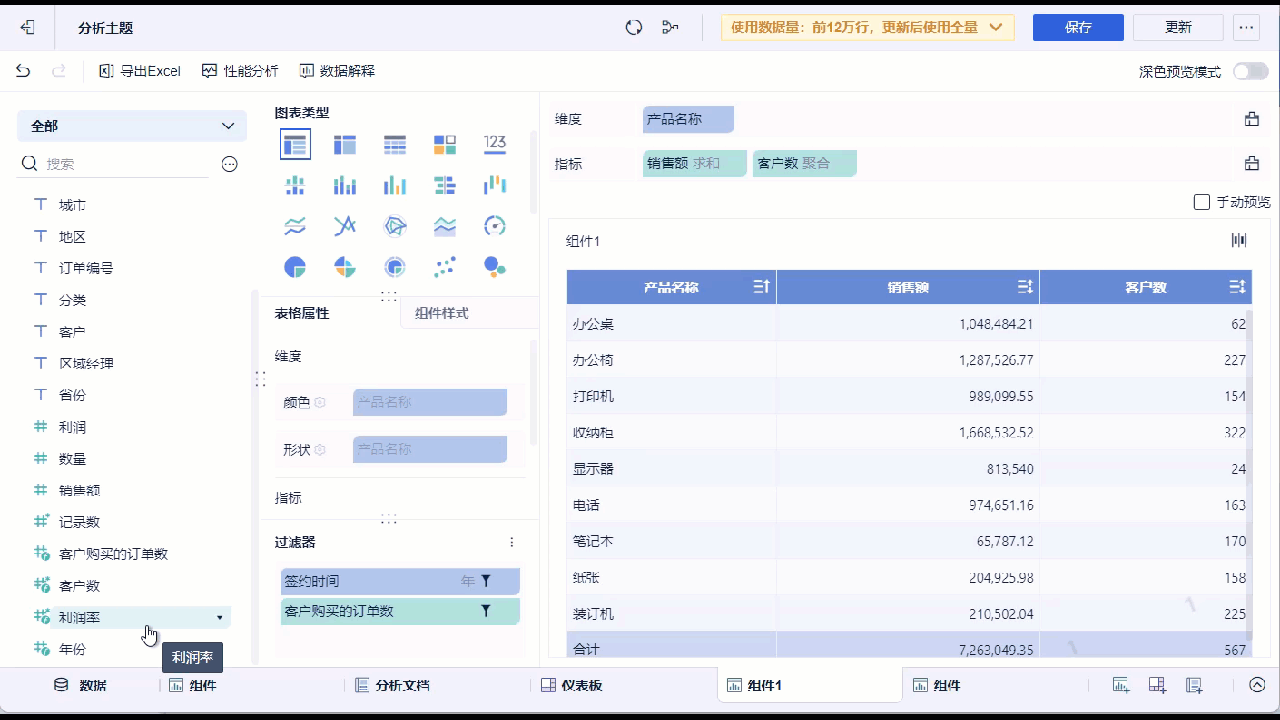Open the 使用数据量 dropdown banner
This screenshot has height=720, width=1280.
click(x=868, y=28)
